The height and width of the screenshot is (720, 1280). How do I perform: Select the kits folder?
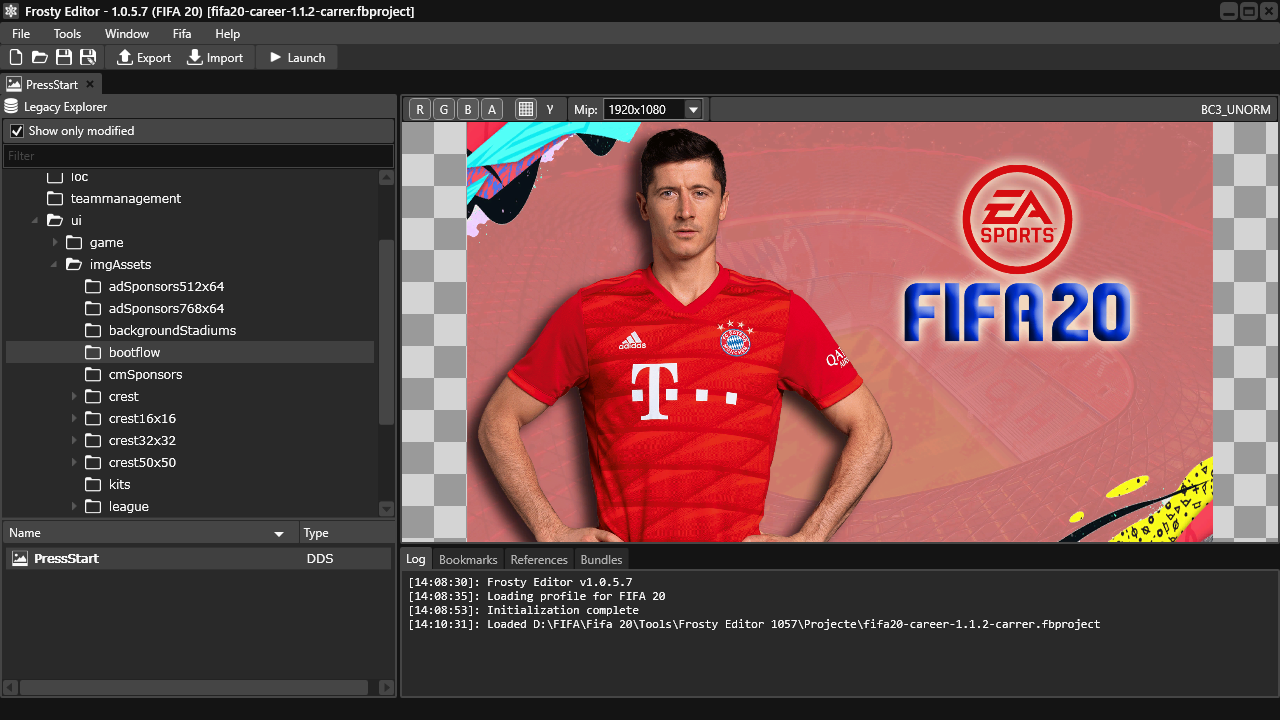point(119,484)
